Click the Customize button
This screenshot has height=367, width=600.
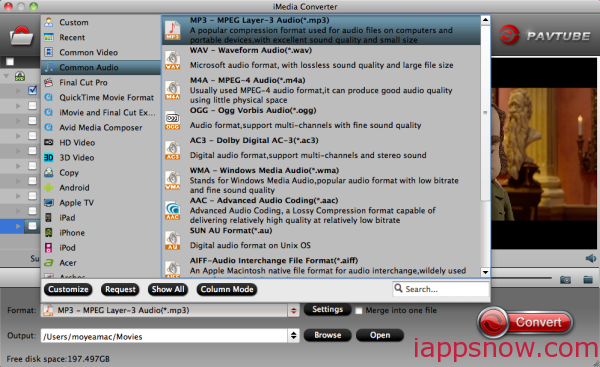68,289
